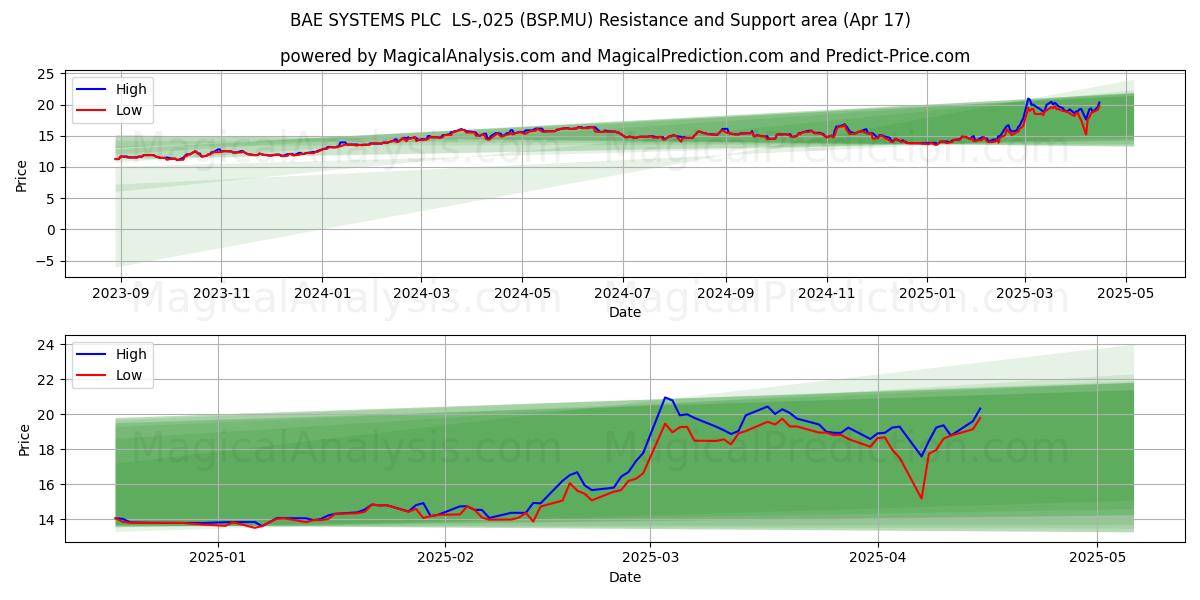The image size is (1200, 600).
Task: Click the top chart '2025-05' tick label
Action: coord(1125,294)
